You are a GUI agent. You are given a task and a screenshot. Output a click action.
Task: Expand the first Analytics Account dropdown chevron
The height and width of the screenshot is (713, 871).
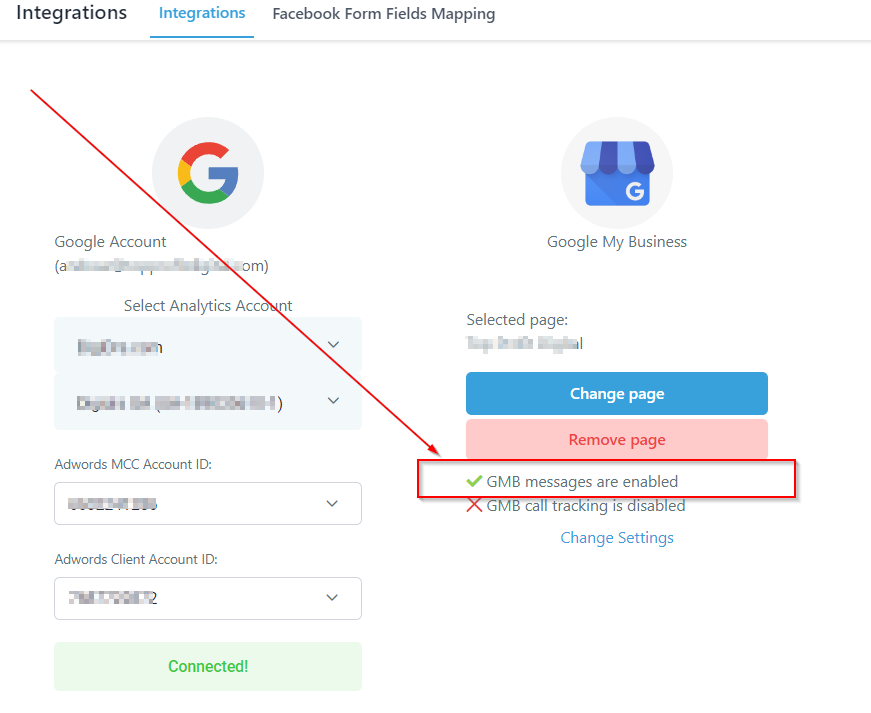(333, 344)
